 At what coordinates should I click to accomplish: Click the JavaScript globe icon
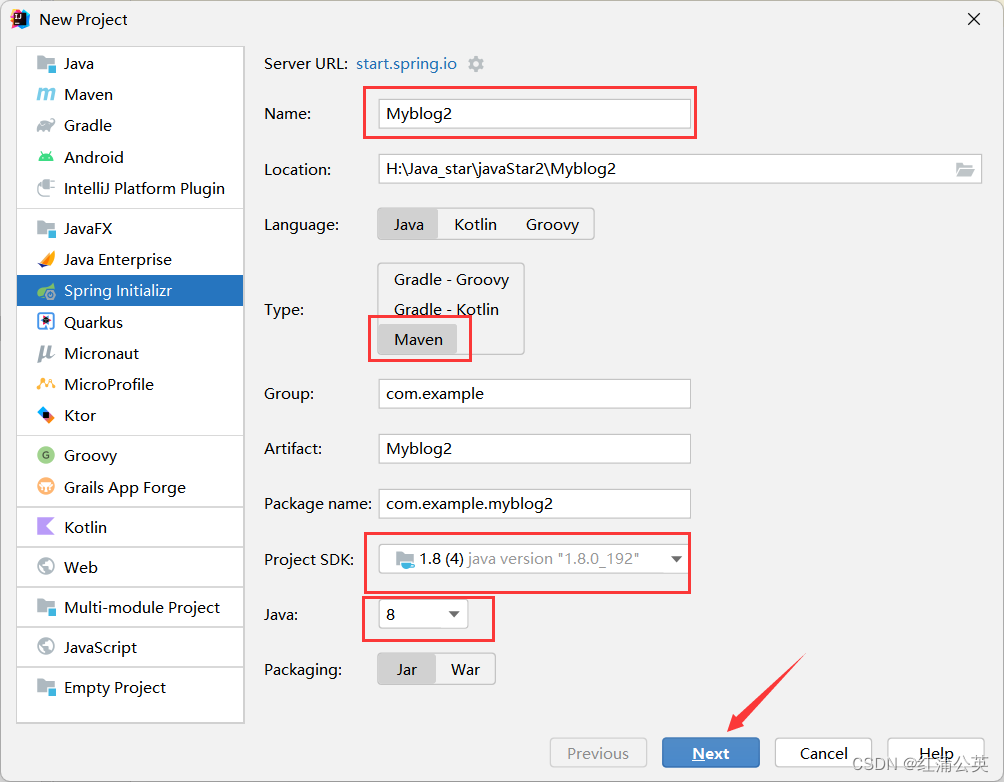46,647
